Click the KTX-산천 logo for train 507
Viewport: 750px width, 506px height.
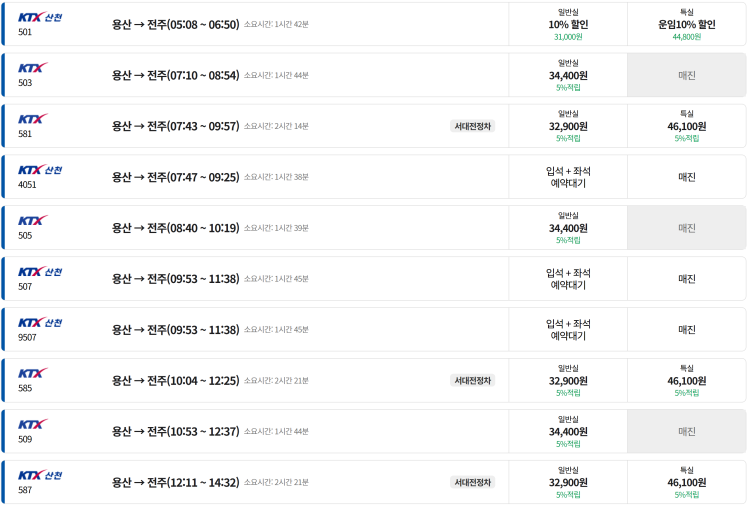(x=40, y=272)
